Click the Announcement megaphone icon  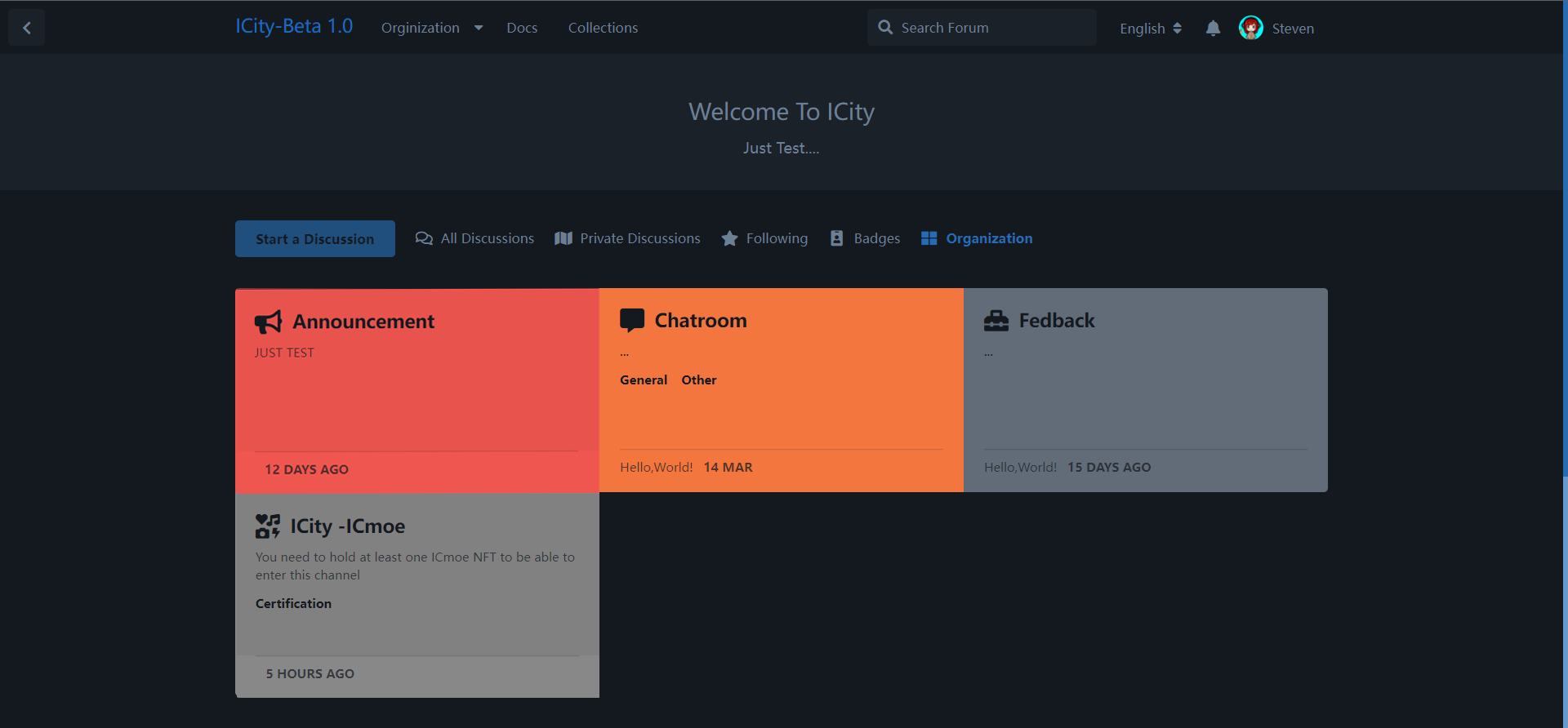268,322
